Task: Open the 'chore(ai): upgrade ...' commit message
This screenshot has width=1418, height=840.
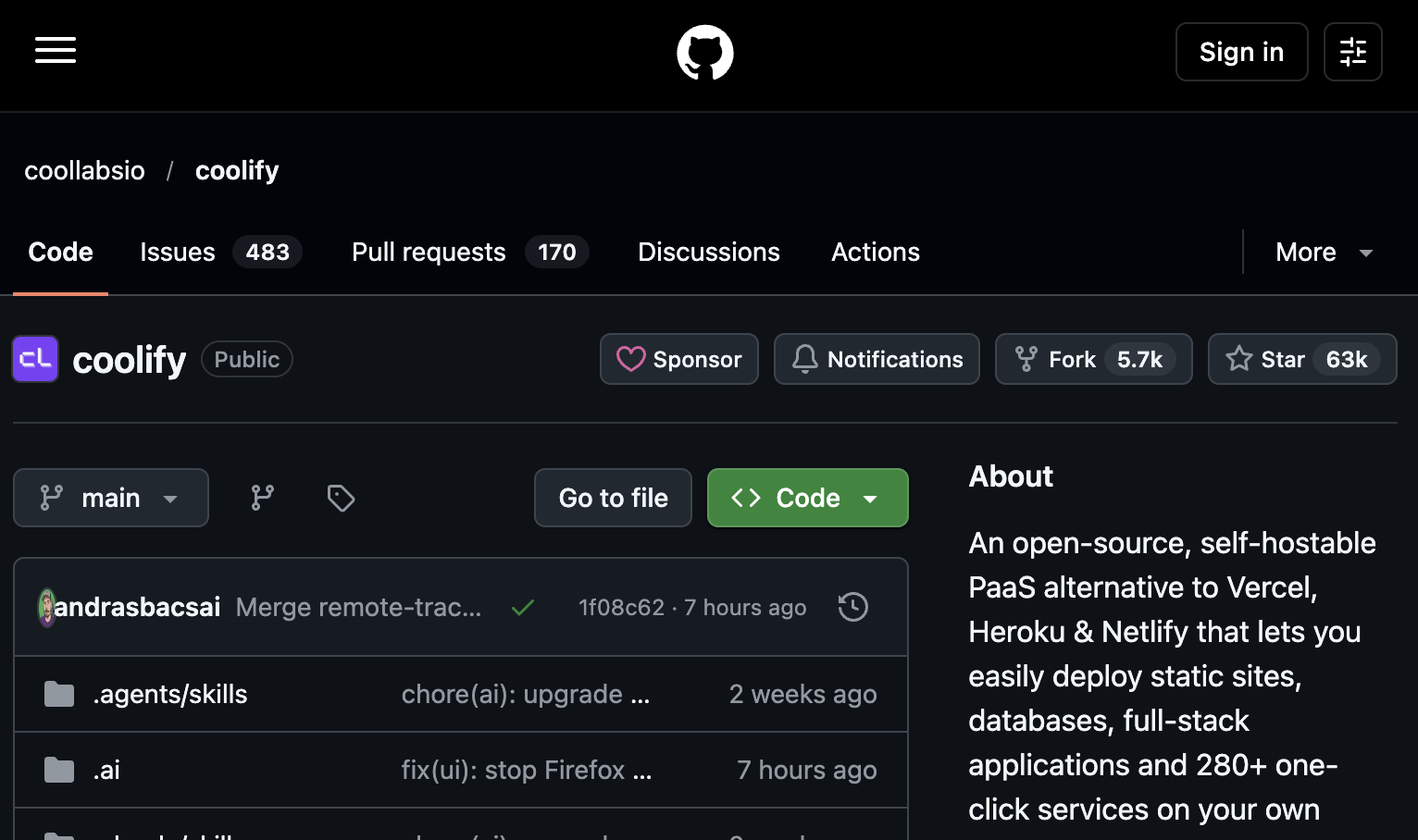Action: [526, 694]
